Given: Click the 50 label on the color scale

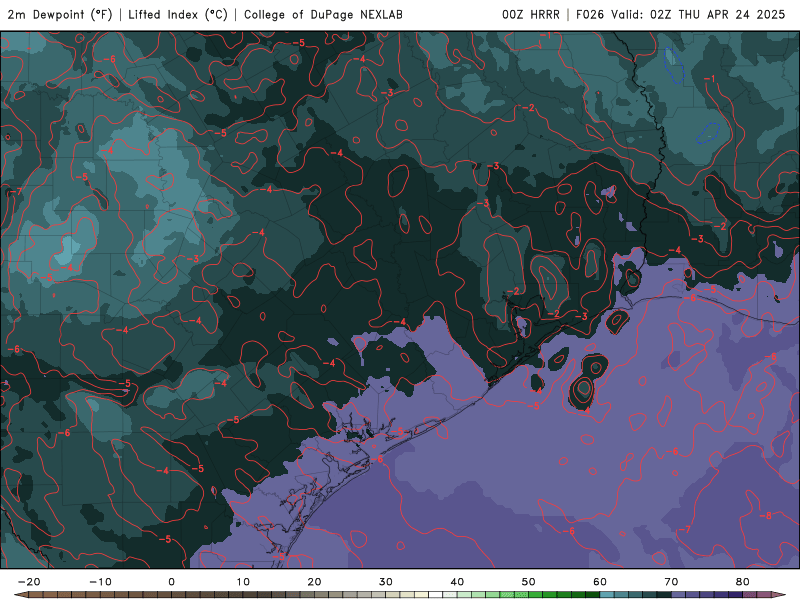Looking at the screenshot, I should [x=529, y=582].
